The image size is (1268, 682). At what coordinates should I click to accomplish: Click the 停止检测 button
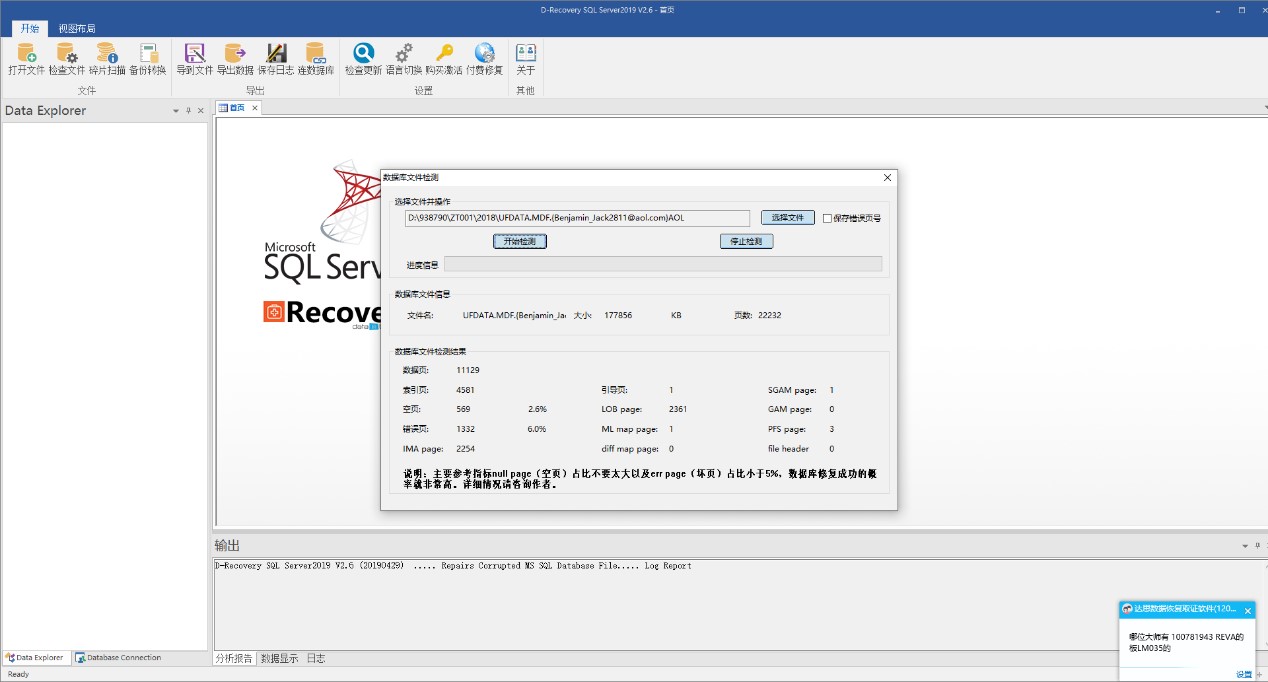click(x=747, y=241)
